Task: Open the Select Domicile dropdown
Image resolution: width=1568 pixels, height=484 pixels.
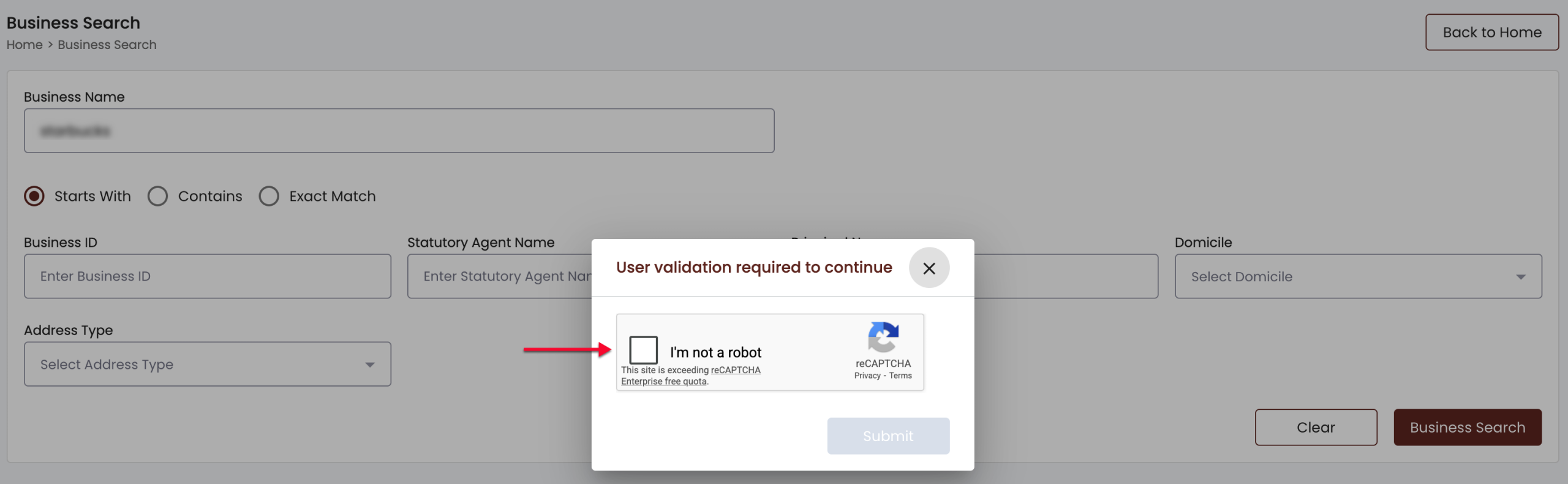Action: 1357,276
